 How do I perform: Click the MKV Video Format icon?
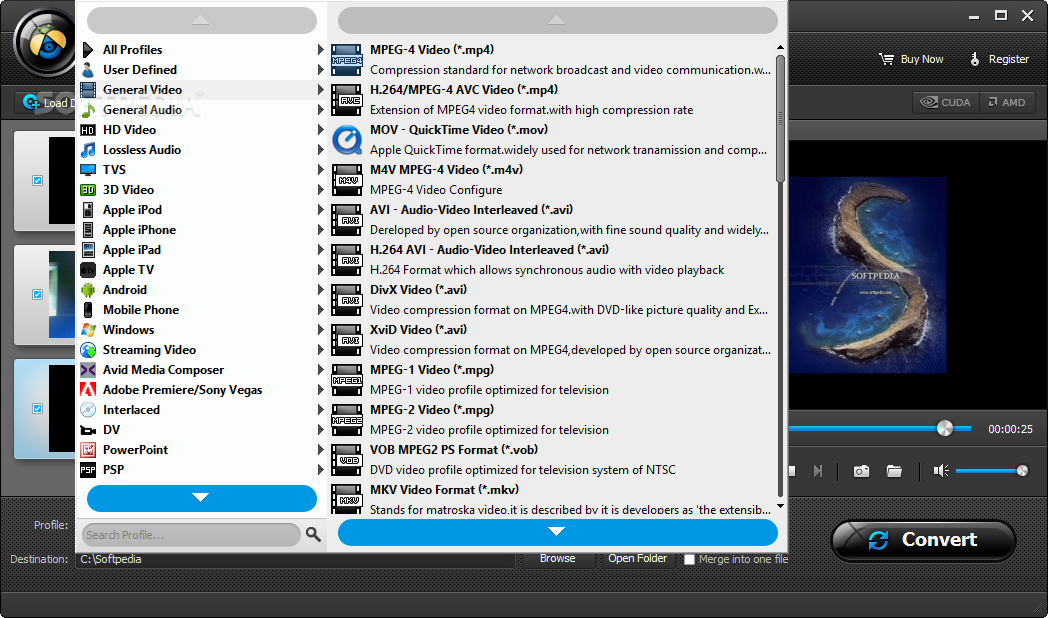[346, 499]
